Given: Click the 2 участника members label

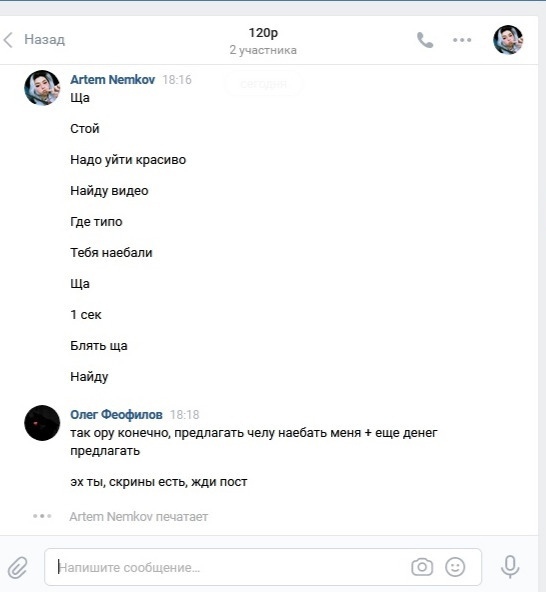Looking at the screenshot, I should coord(263,50).
